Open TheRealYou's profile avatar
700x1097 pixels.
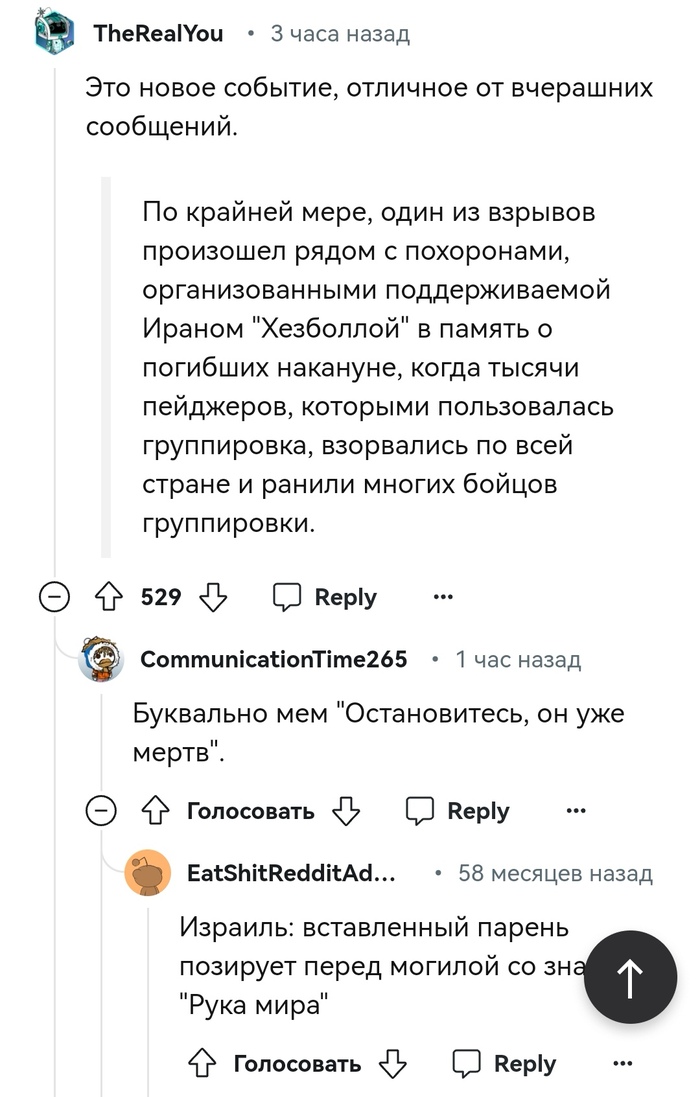click(x=52, y=33)
